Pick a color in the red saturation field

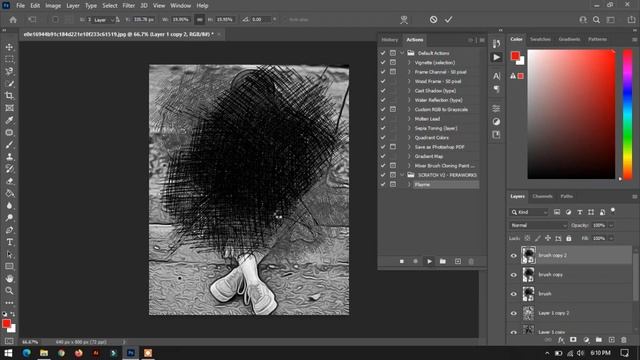click(571, 114)
